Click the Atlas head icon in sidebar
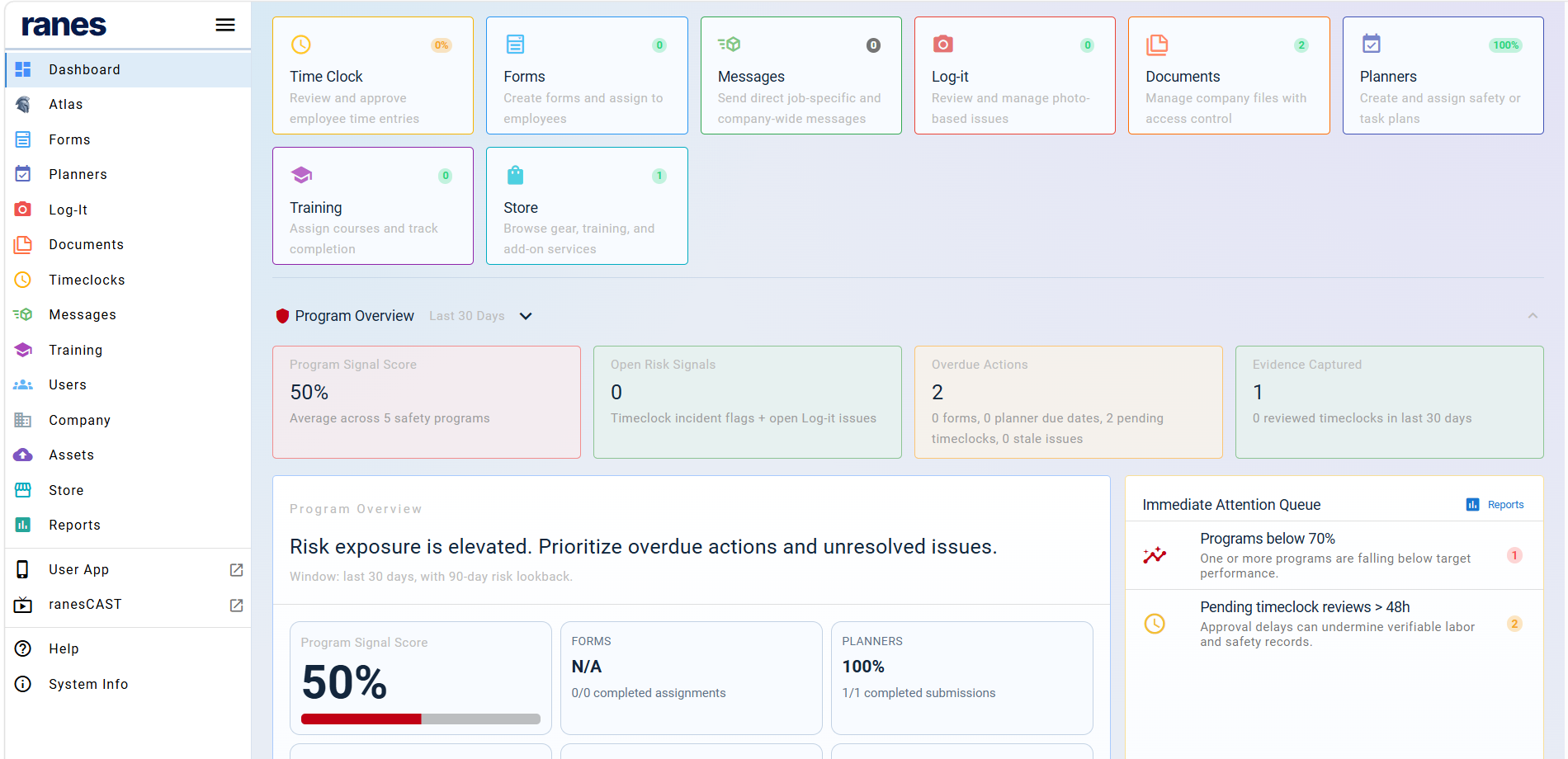This screenshot has height=759, width=1568. point(23,105)
